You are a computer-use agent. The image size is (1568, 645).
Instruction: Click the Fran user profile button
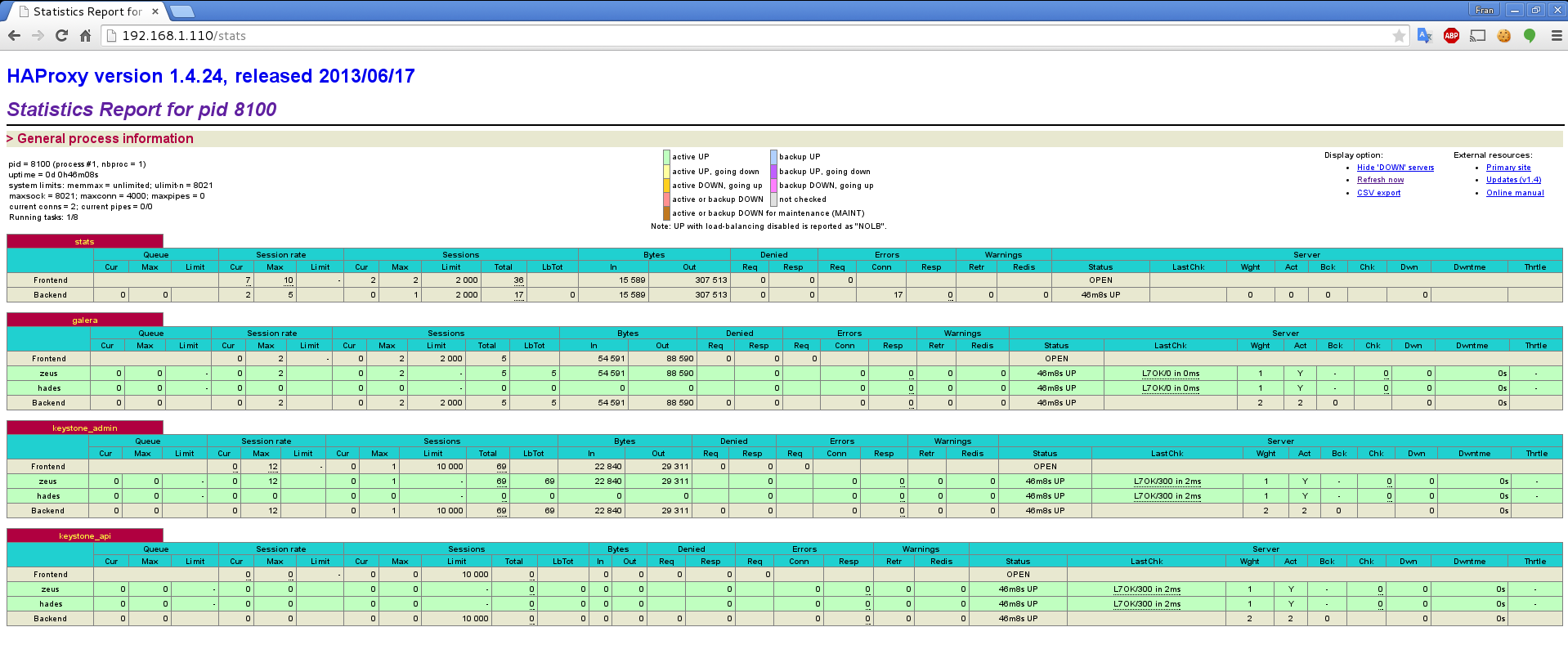pyautogui.click(x=1485, y=10)
